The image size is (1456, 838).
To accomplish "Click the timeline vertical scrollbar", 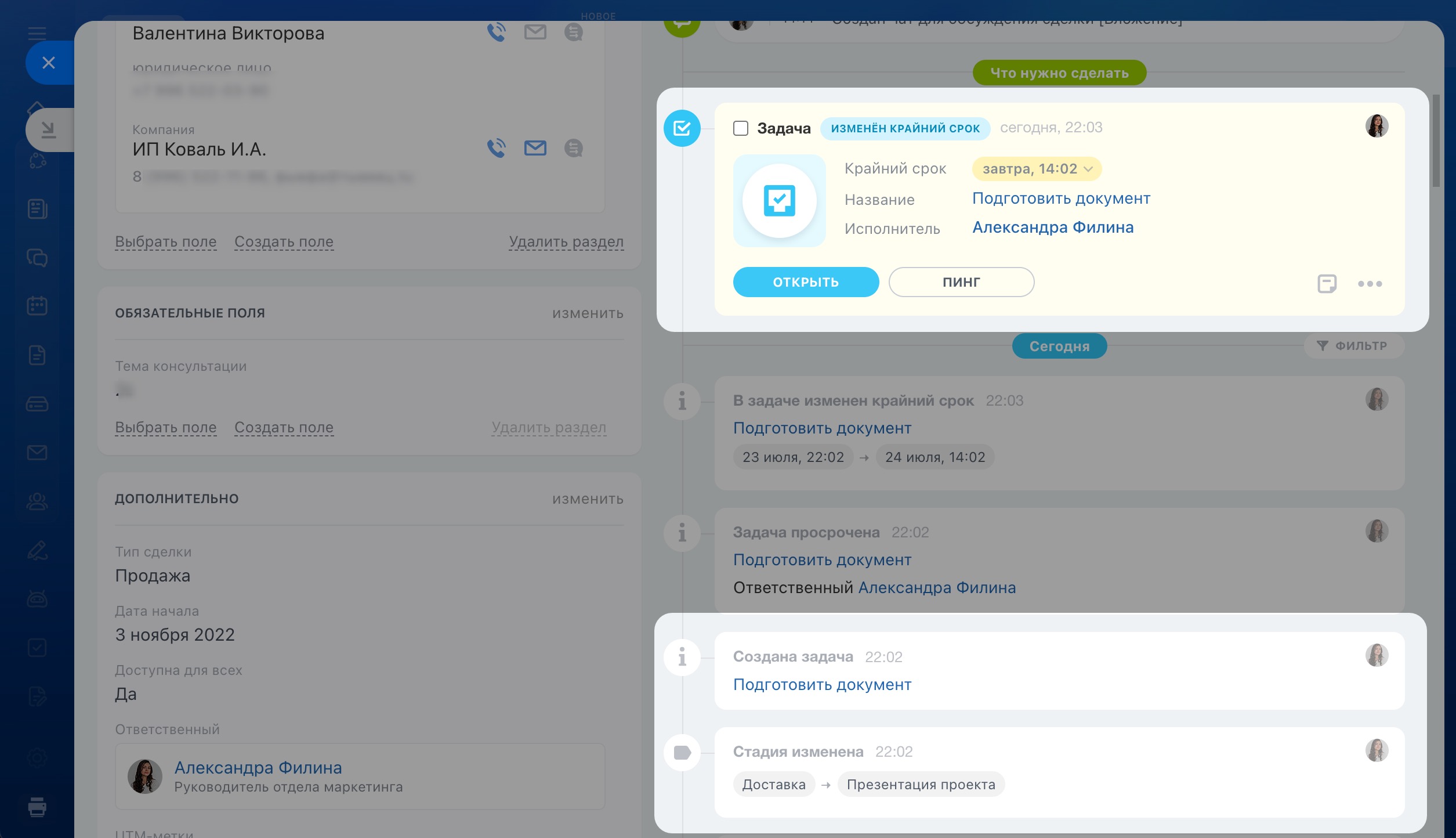I will pos(1436,140).
